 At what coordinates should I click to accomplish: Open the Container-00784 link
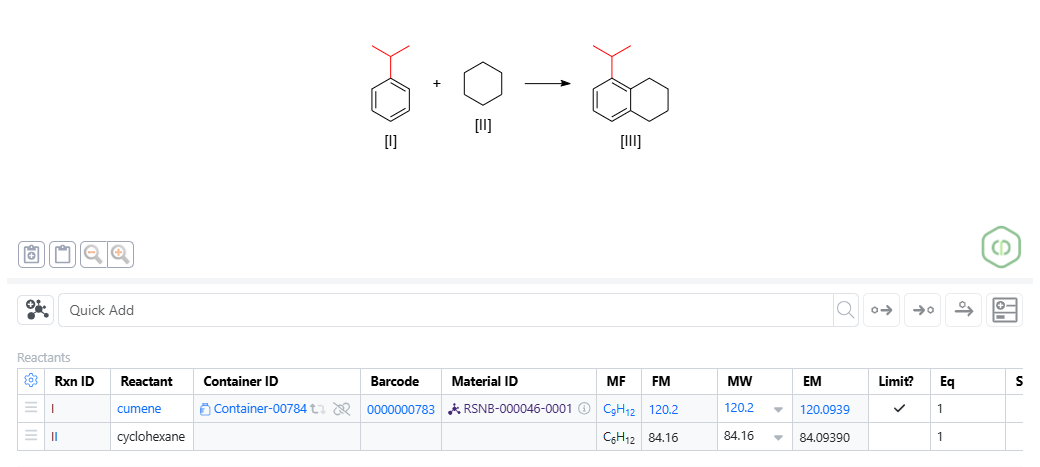click(259, 409)
